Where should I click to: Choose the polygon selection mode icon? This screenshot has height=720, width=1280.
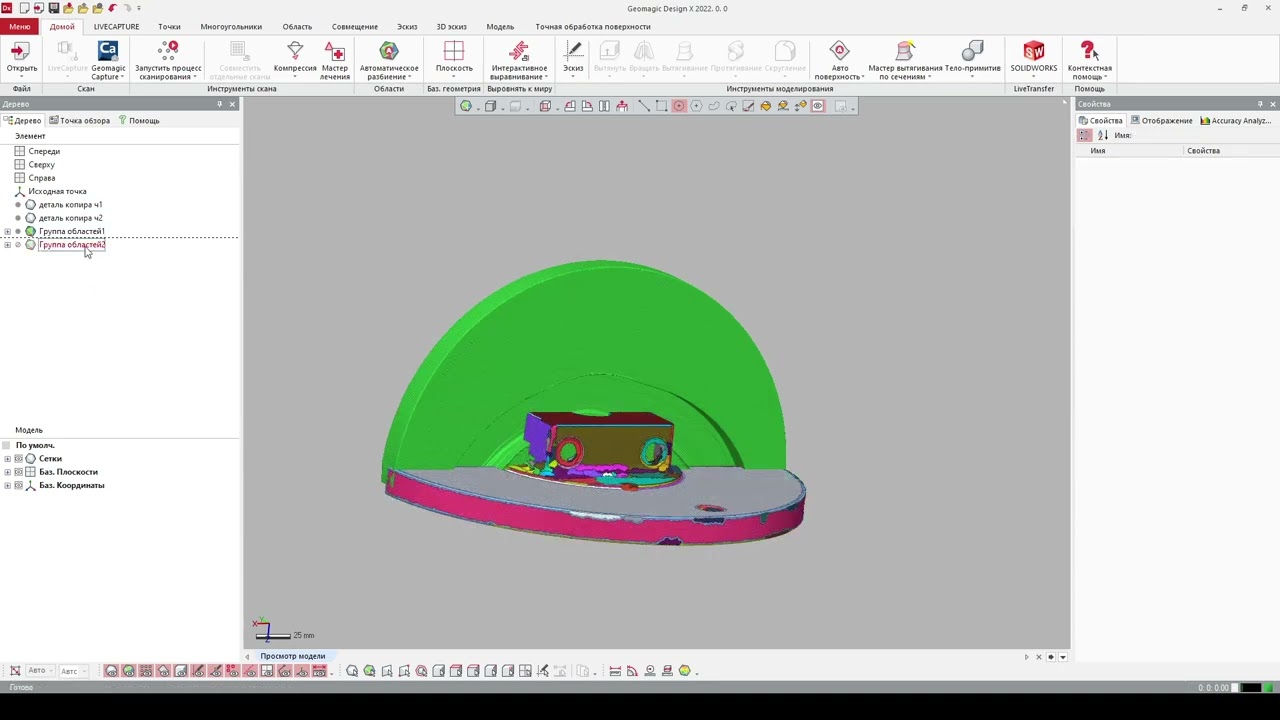tap(696, 106)
